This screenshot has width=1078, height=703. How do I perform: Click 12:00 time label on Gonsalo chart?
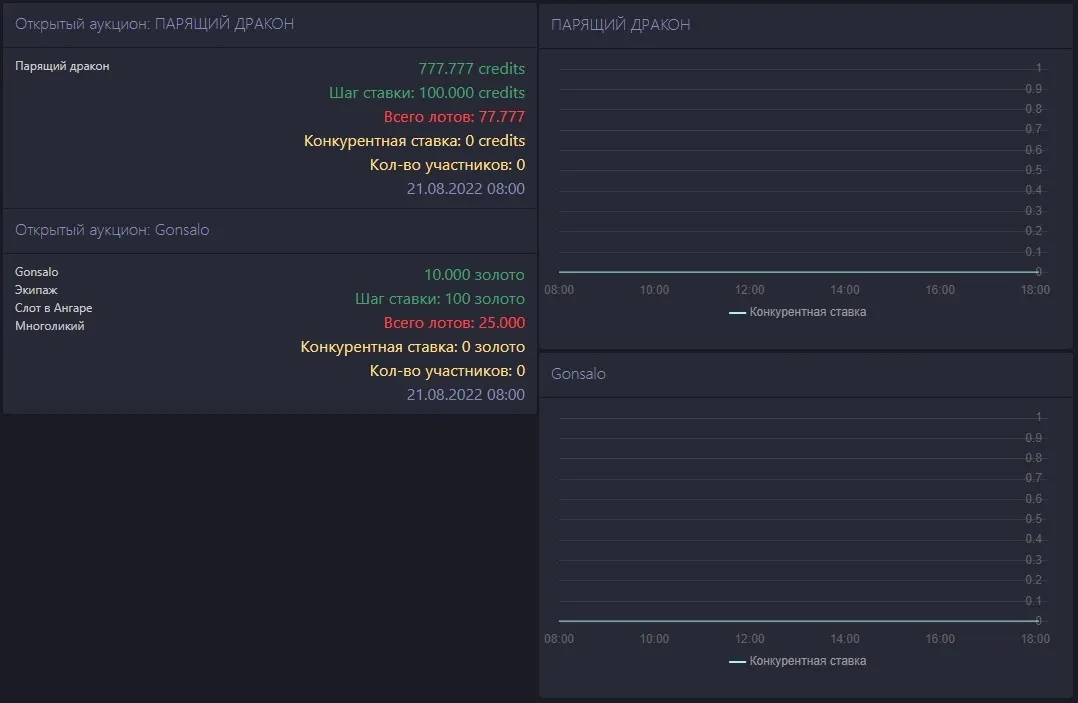point(749,639)
